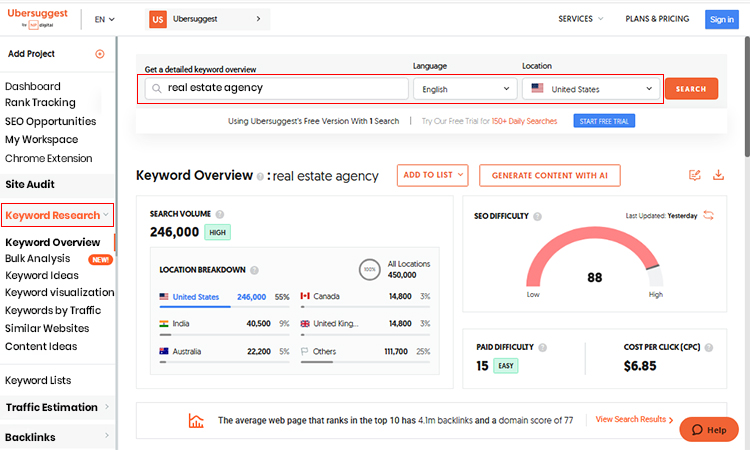Click the United States 246,000 row
The height and width of the screenshot is (450, 750).
click(224, 297)
